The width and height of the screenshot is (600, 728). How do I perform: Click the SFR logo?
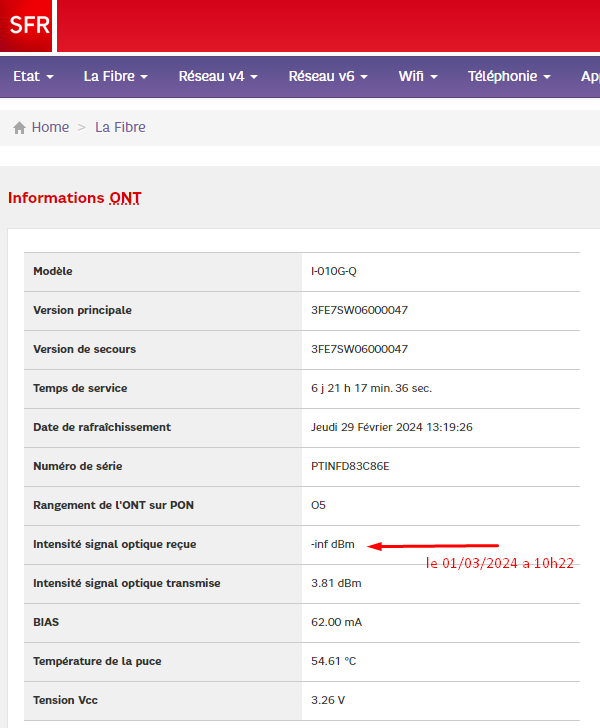click(x=27, y=26)
